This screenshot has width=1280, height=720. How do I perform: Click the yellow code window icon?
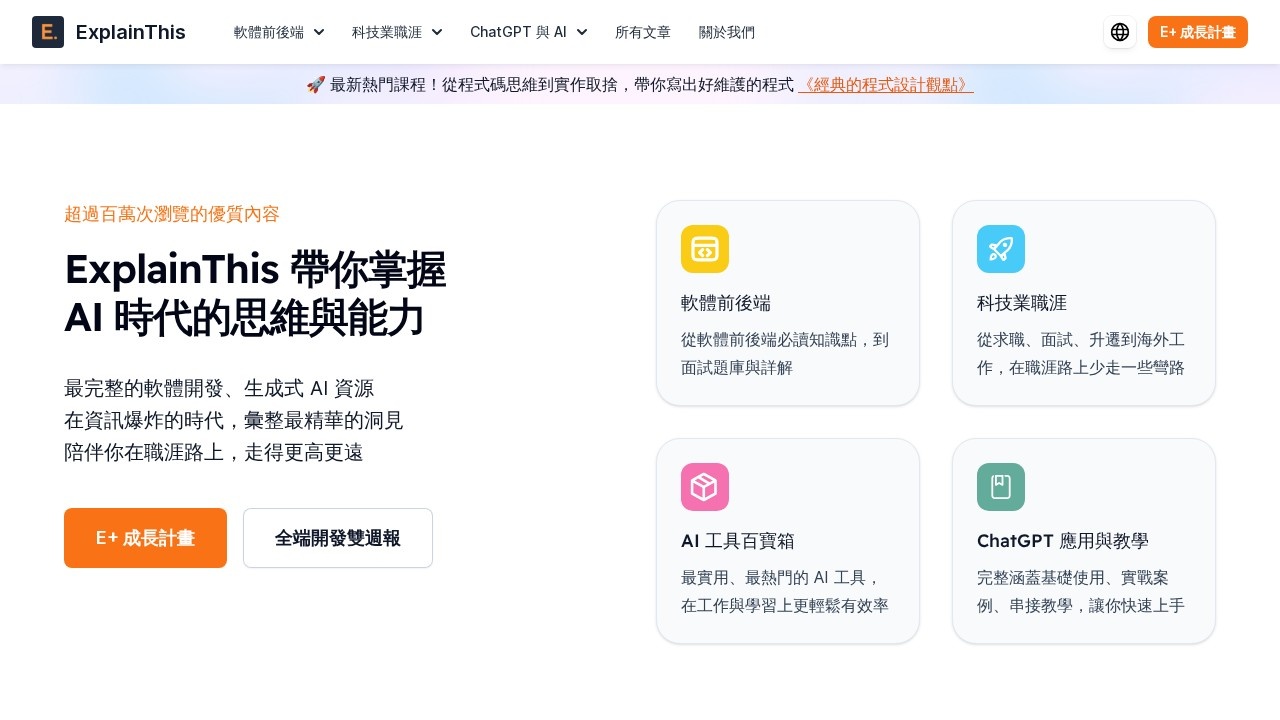[705, 249]
